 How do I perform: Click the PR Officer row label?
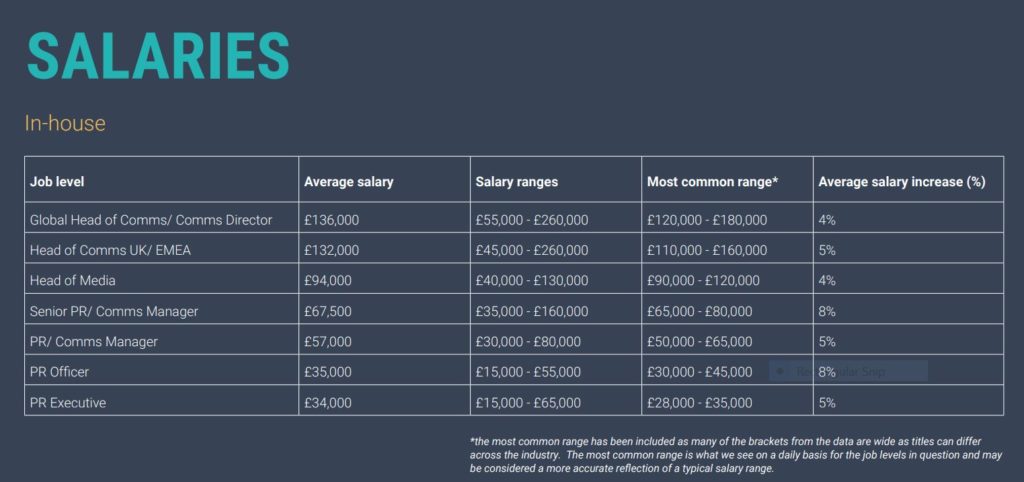tap(64, 372)
